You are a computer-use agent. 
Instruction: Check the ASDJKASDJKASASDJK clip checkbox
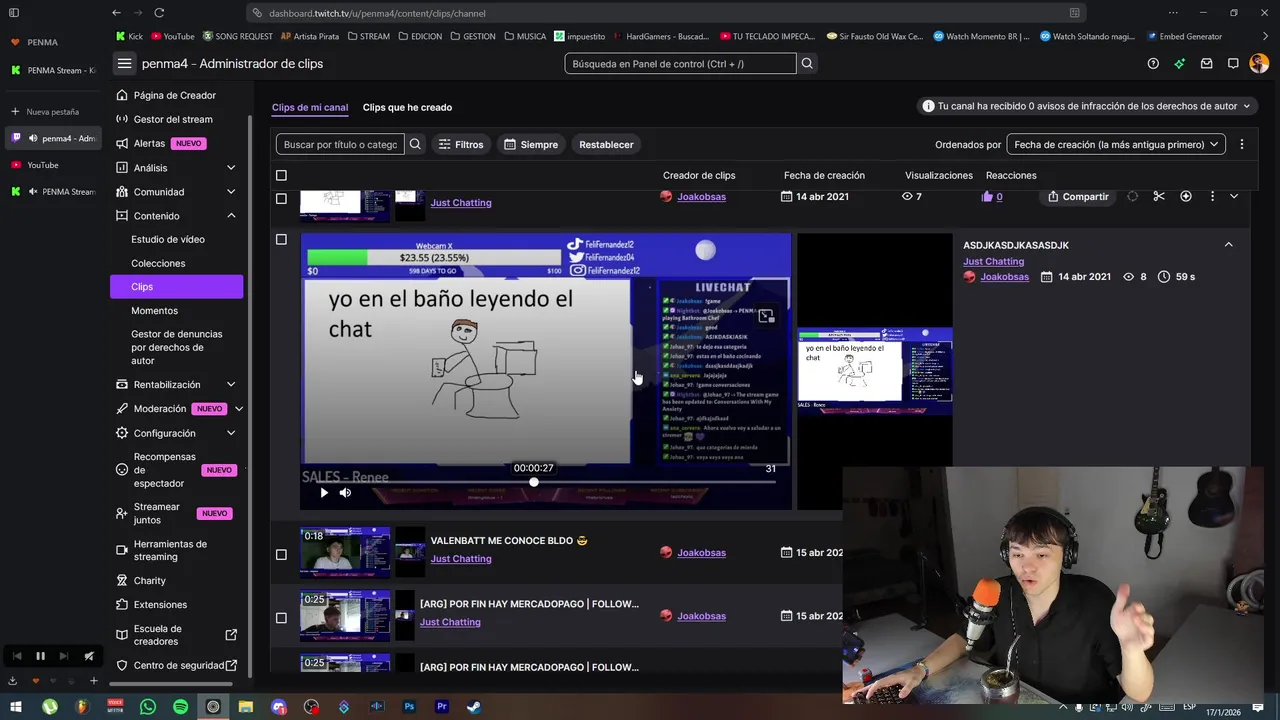281,239
